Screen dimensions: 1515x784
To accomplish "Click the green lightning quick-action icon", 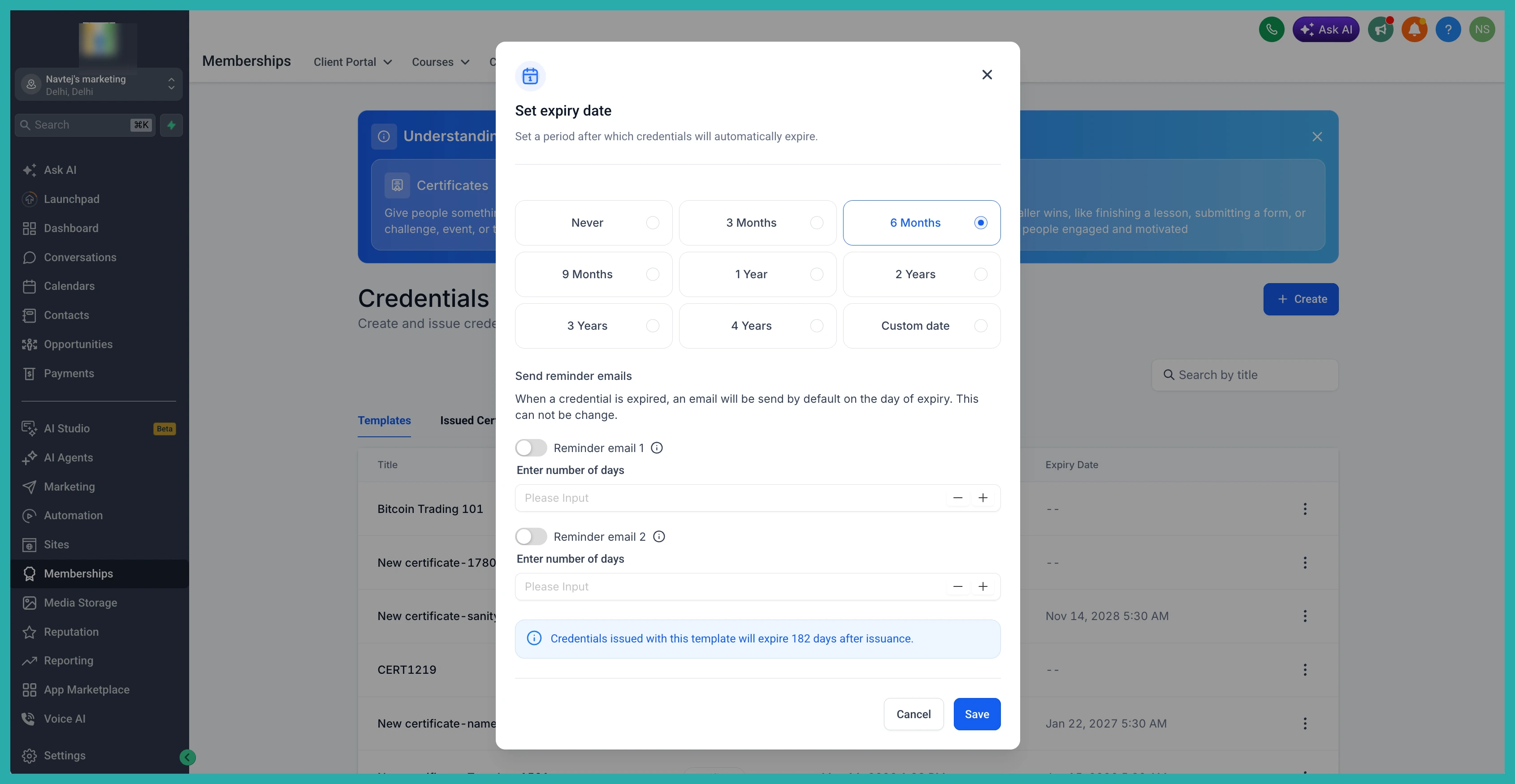I will pos(171,125).
